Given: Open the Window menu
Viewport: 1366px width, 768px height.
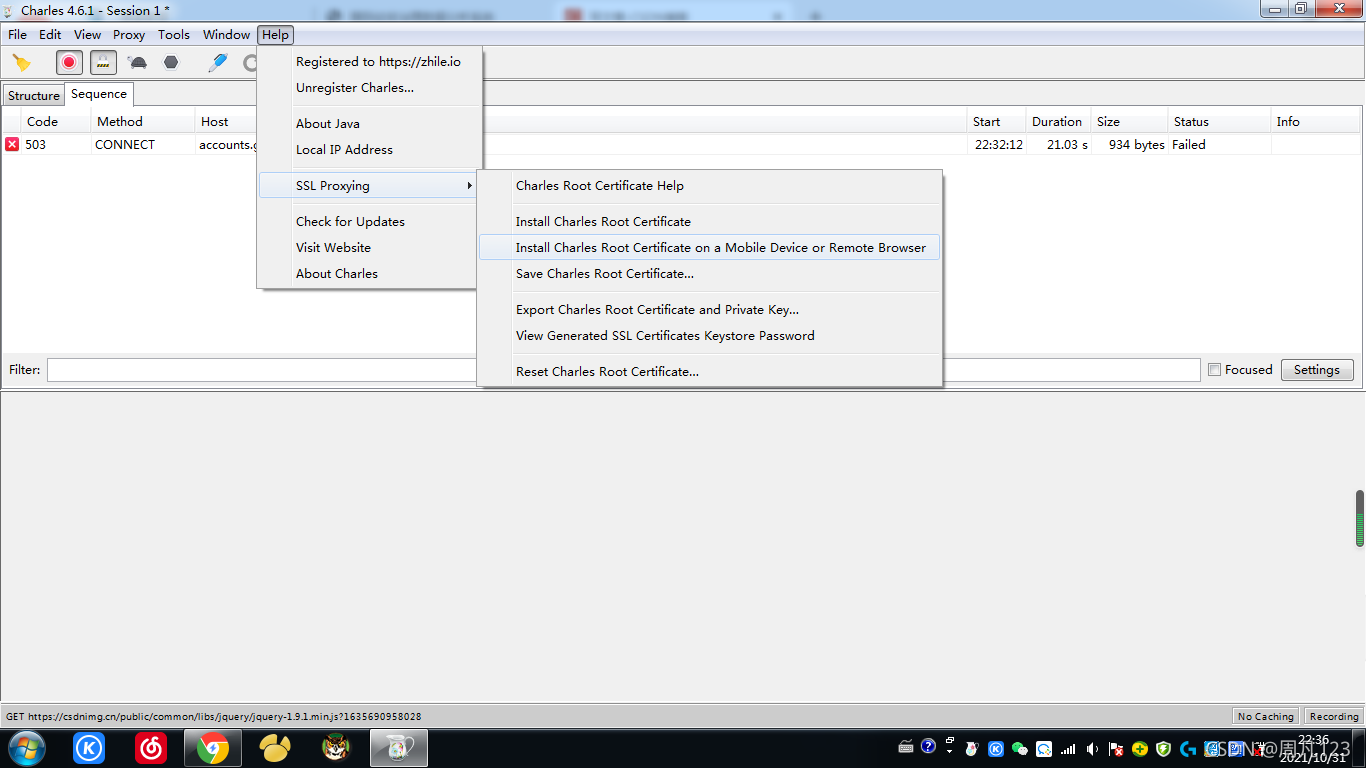Looking at the screenshot, I should 227,34.
